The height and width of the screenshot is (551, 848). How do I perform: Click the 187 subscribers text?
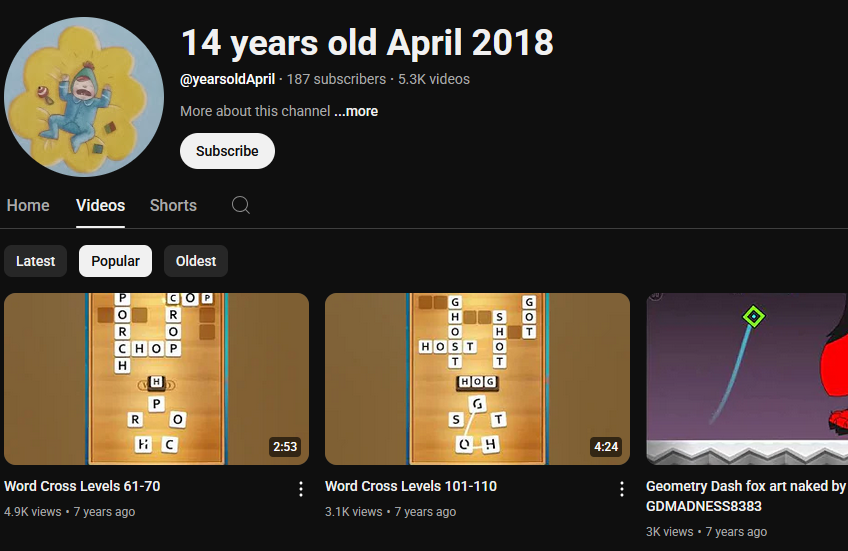tap(336, 79)
